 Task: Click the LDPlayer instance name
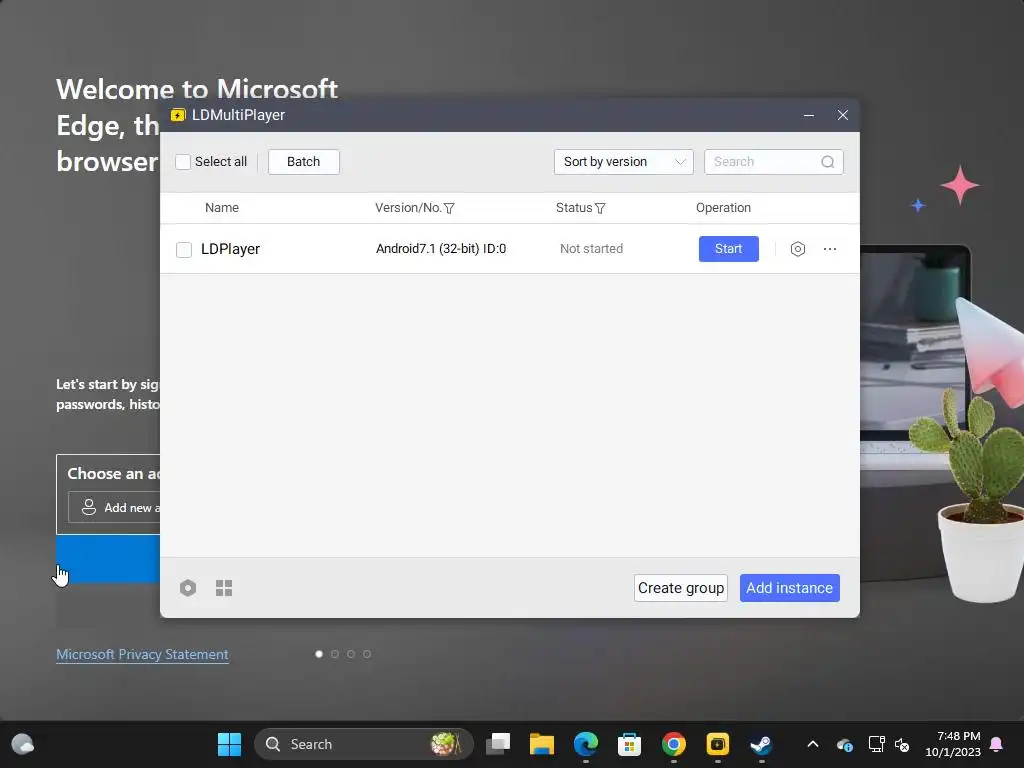click(x=231, y=249)
